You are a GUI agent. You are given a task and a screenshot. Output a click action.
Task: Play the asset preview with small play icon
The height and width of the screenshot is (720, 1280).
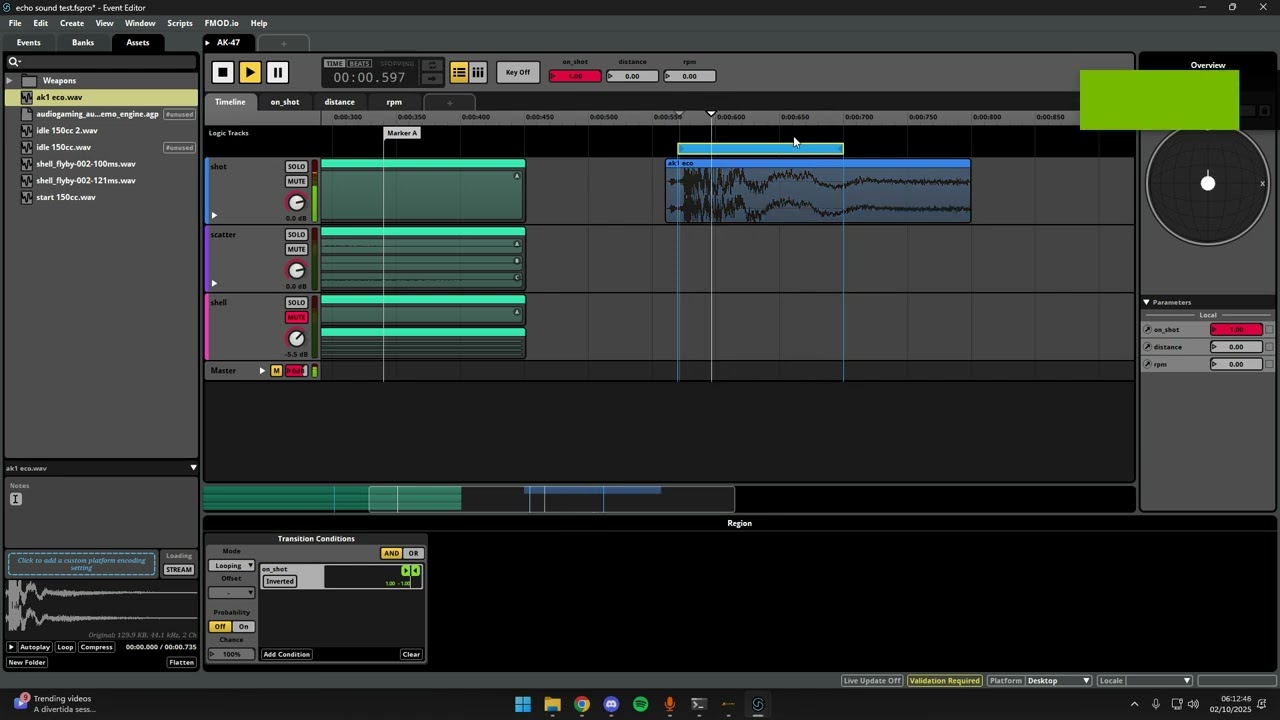click(x=12, y=647)
